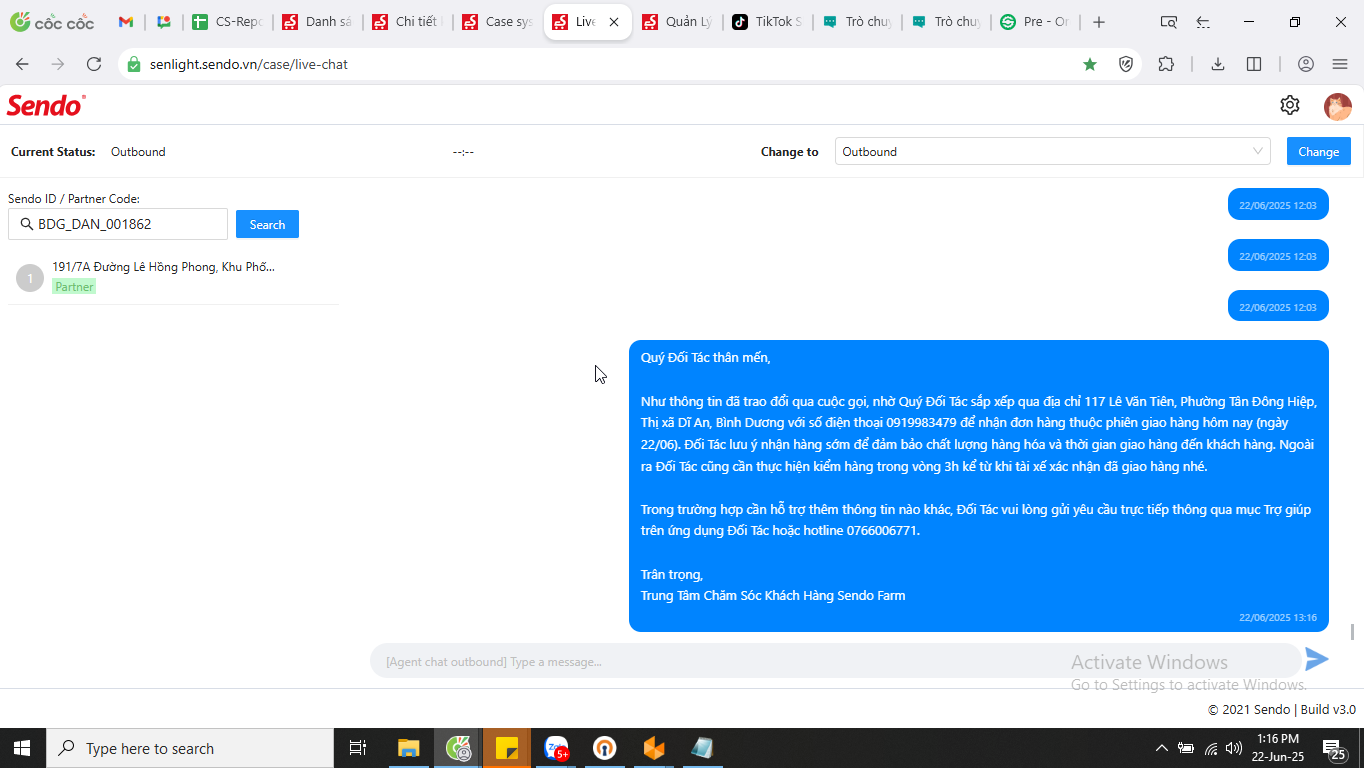Switch to the Danh sá tab
Image resolution: width=1364 pixels, height=768 pixels.
[x=318, y=22]
